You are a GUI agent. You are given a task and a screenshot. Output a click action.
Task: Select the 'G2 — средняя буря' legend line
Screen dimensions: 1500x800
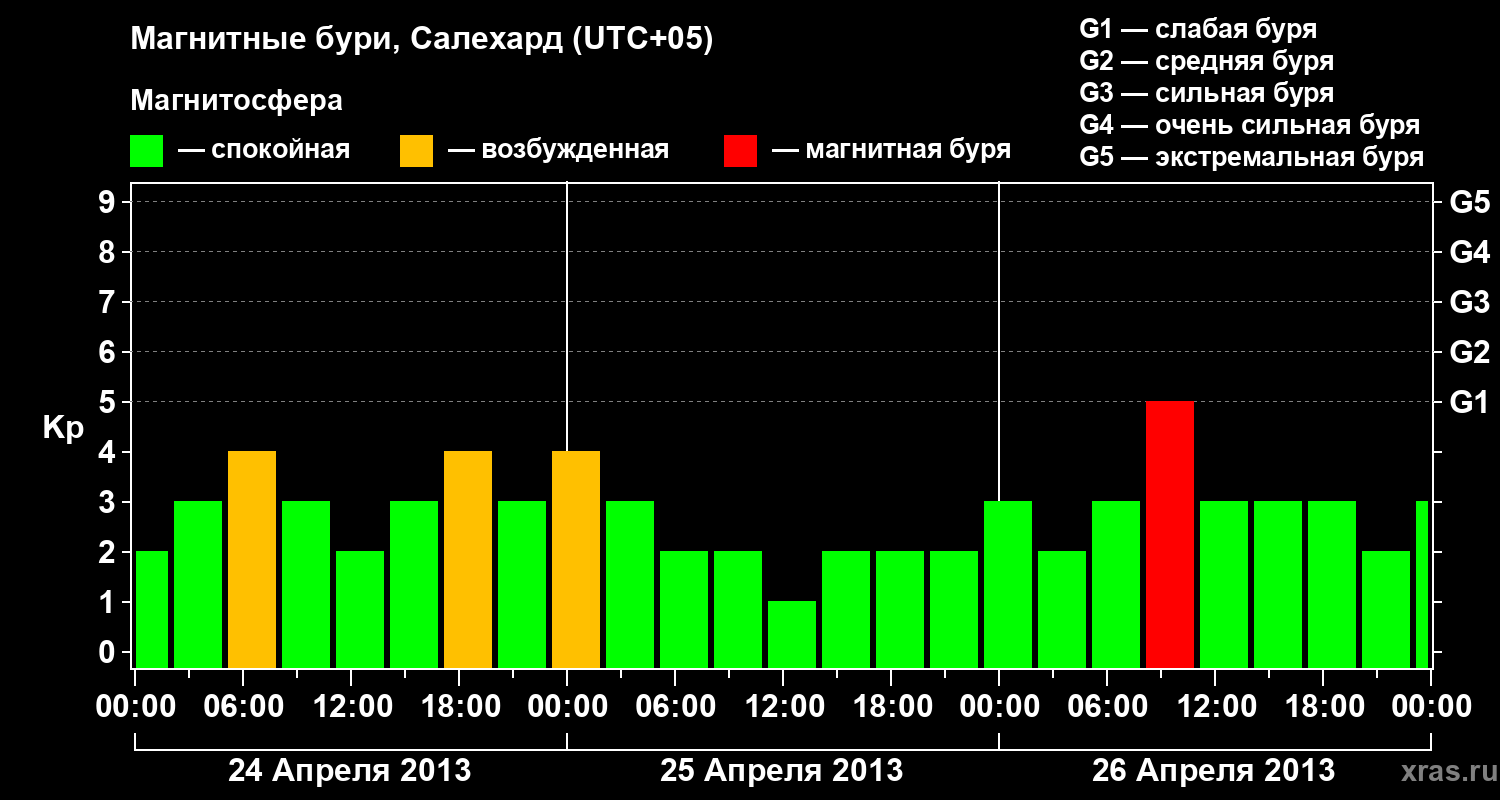coord(1206,61)
